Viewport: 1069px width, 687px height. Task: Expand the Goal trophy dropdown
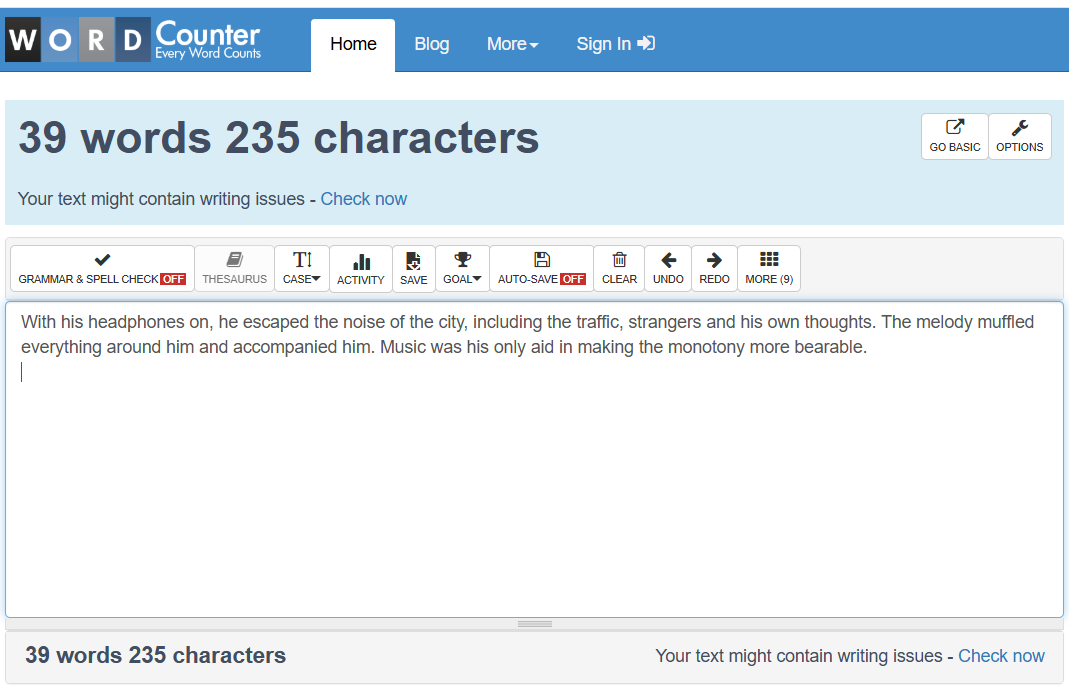tap(462, 269)
